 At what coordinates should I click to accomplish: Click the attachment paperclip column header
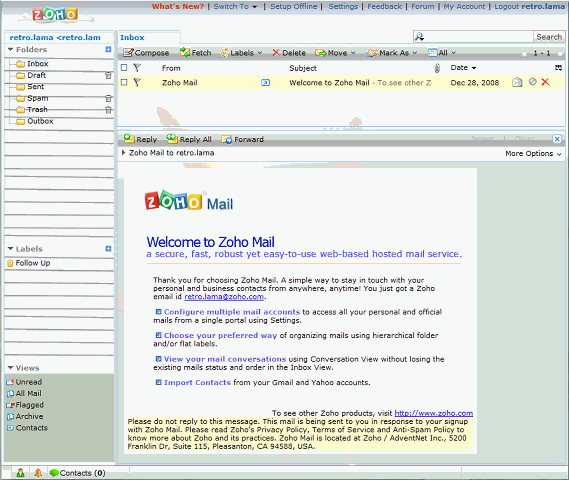tap(437, 68)
